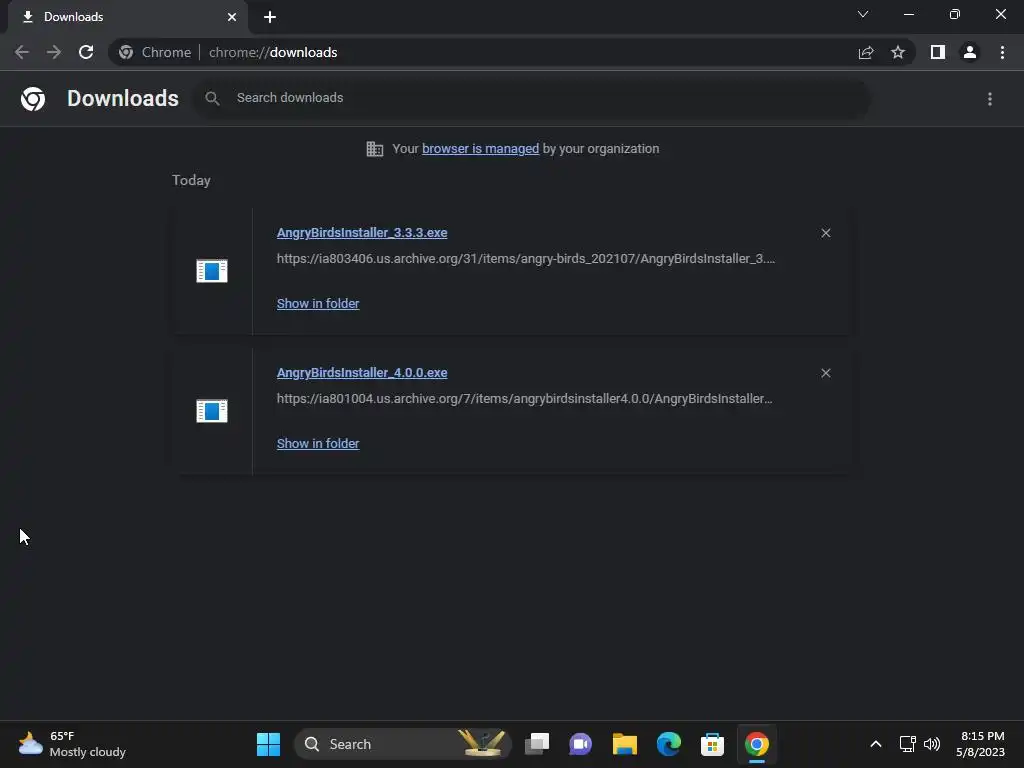1024x768 pixels.
Task: Remove AngryBirdsInstaller_3.3.3.exe from the list
Action: [826, 233]
